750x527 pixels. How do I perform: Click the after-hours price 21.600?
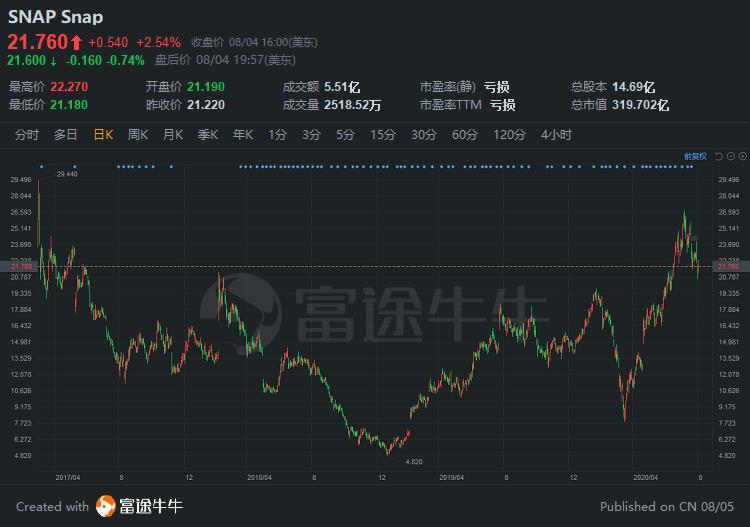pyautogui.click(x=26, y=60)
